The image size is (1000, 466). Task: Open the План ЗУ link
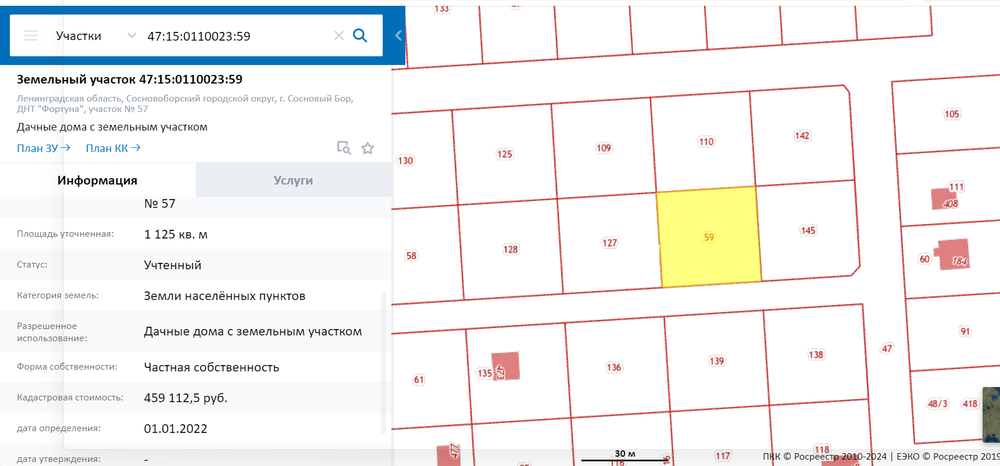43,149
